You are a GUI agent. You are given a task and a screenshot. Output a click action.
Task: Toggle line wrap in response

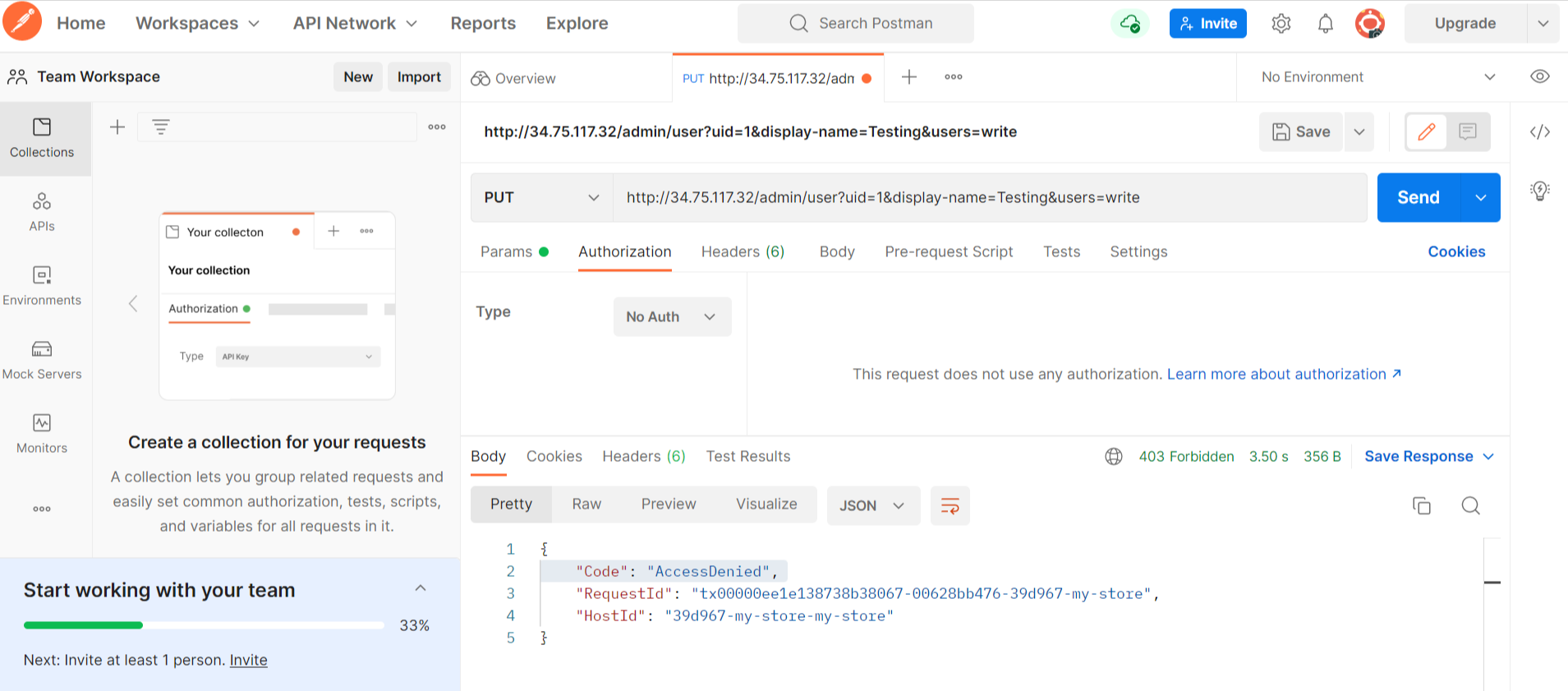click(x=950, y=505)
